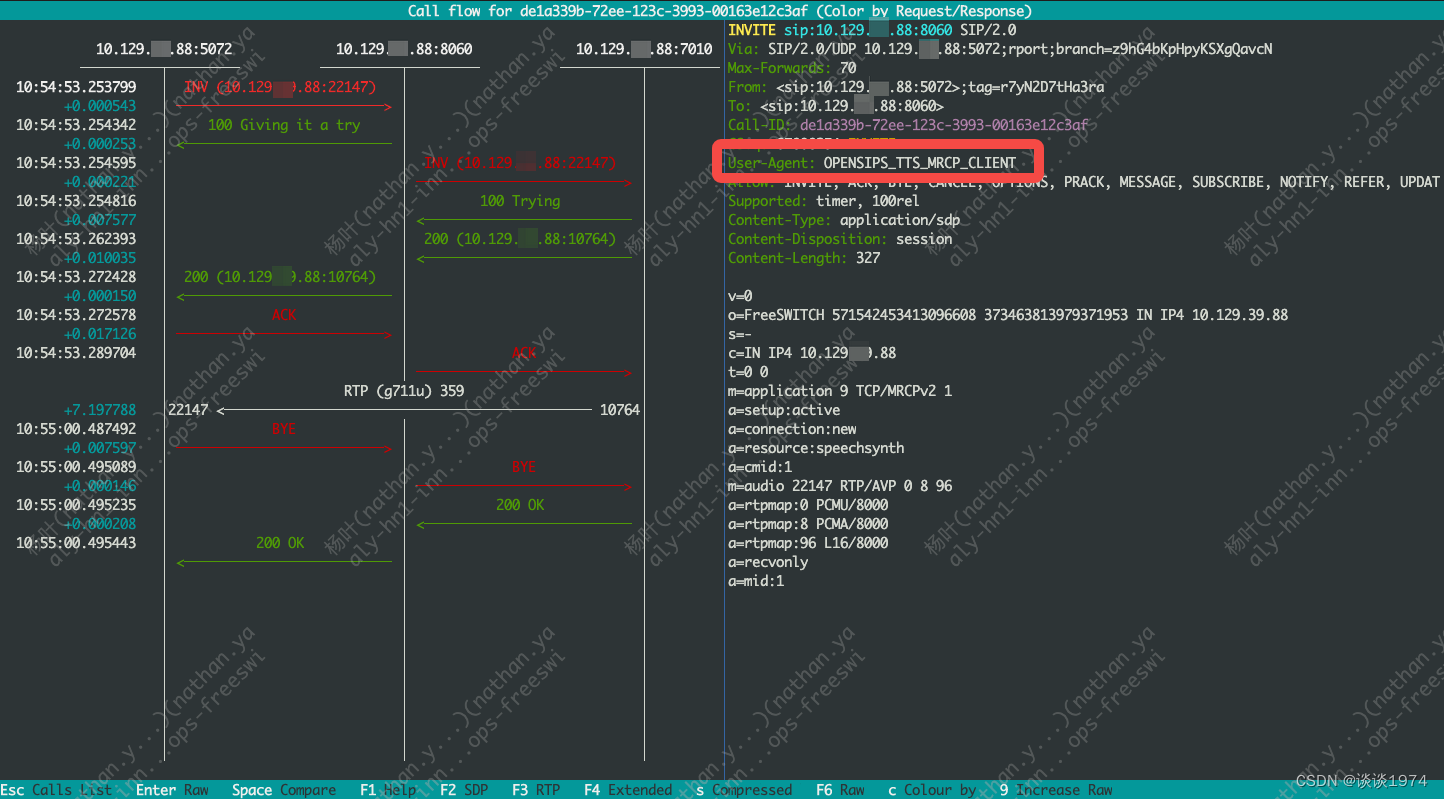The image size is (1444, 799).
Task: Select the ACK at 10:54:53.272578
Action: point(284,315)
